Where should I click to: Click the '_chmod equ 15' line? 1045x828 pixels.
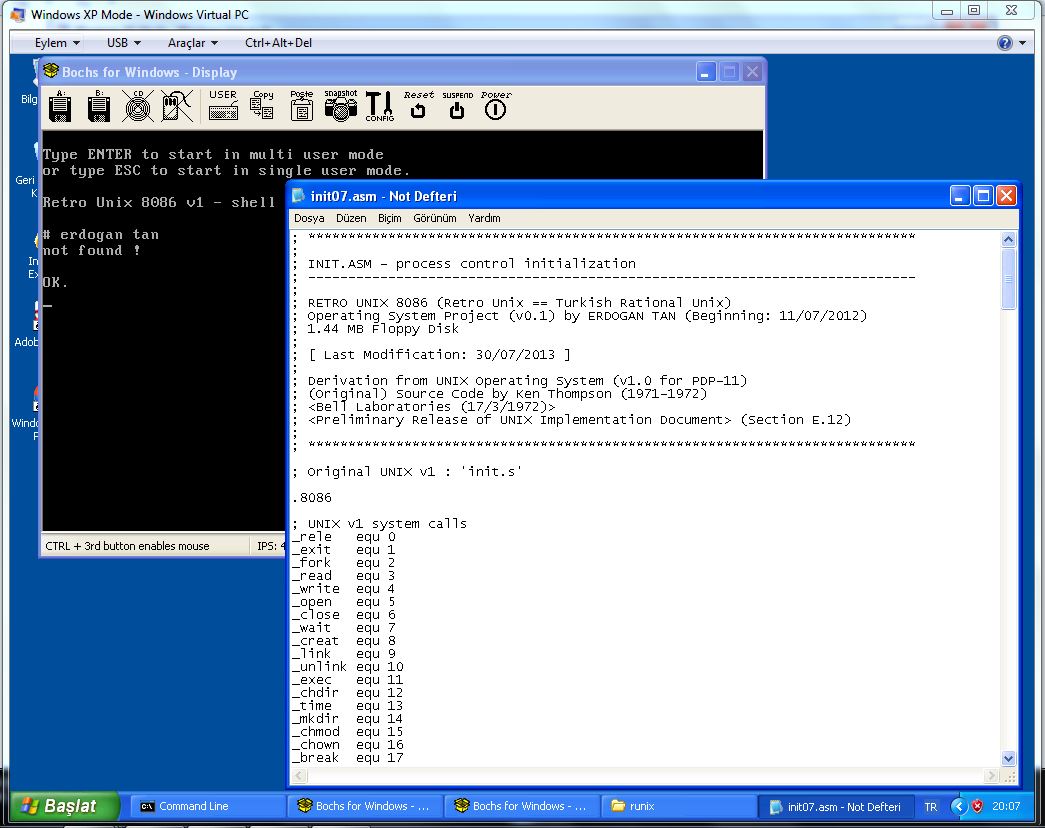348,732
